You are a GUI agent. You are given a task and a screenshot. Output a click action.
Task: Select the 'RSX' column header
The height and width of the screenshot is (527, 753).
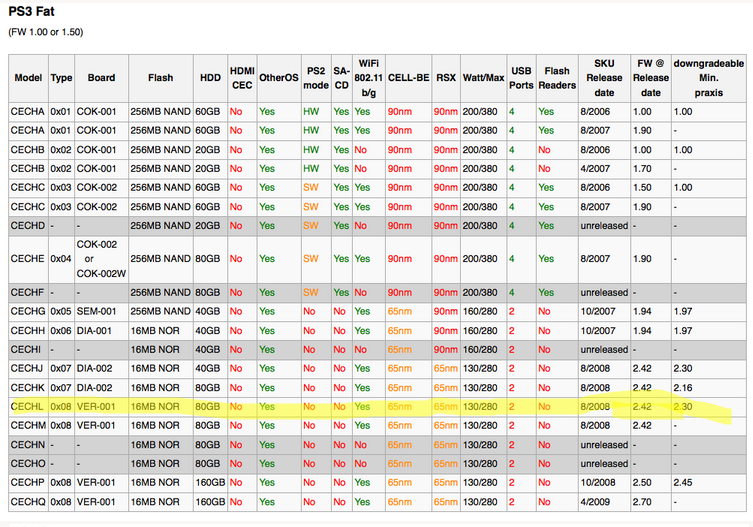[446, 78]
